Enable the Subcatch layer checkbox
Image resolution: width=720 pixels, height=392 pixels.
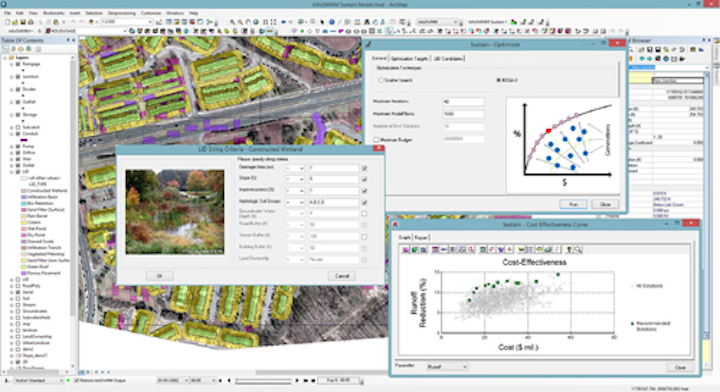(18, 127)
